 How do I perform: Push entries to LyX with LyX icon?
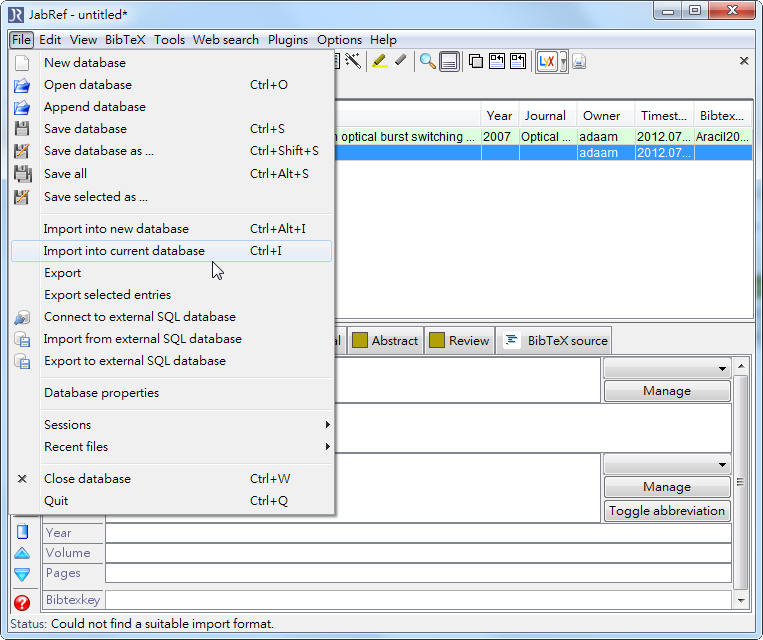[x=547, y=62]
